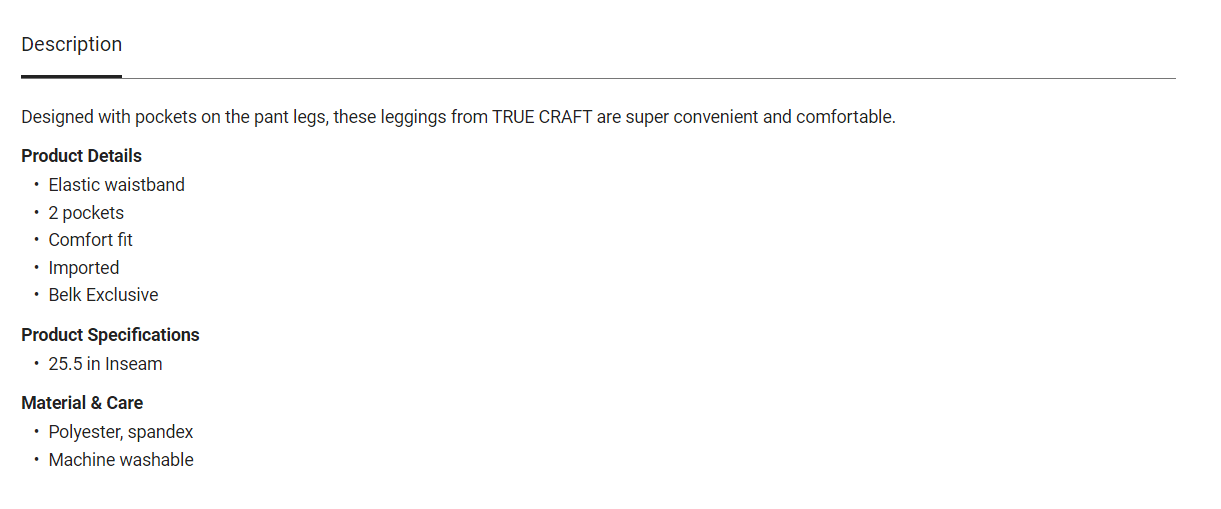Viewport: 1221px width, 509px height.
Task: Click the bullet dot before 'Imported'
Action: point(37,268)
